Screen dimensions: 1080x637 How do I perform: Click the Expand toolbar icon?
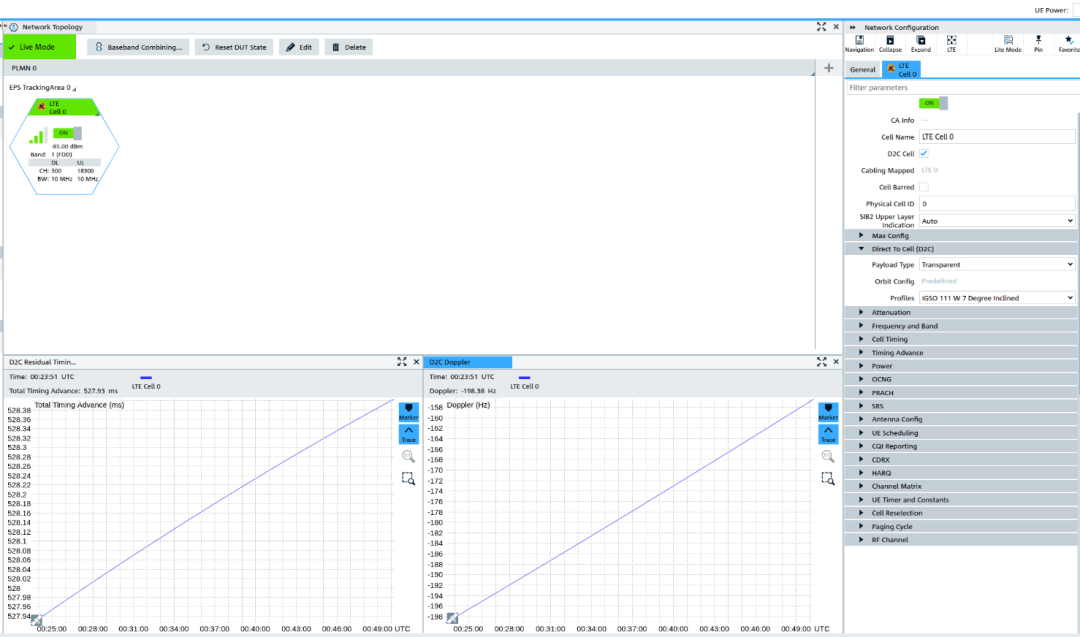pyautogui.click(x=921, y=43)
